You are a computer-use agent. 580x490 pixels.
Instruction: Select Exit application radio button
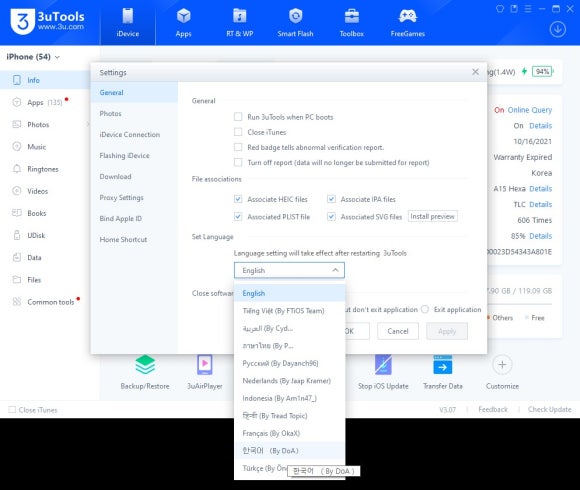(x=425, y=309)
